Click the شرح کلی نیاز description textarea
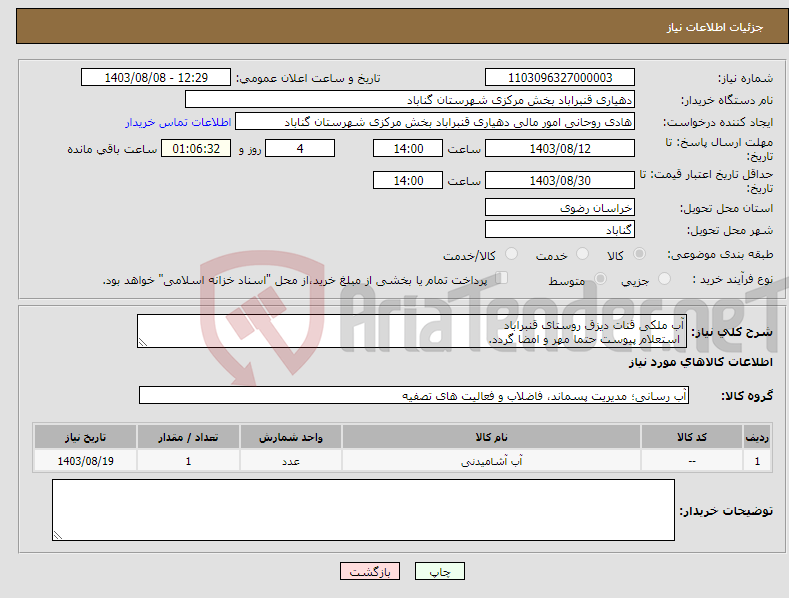 click(412, 331)
